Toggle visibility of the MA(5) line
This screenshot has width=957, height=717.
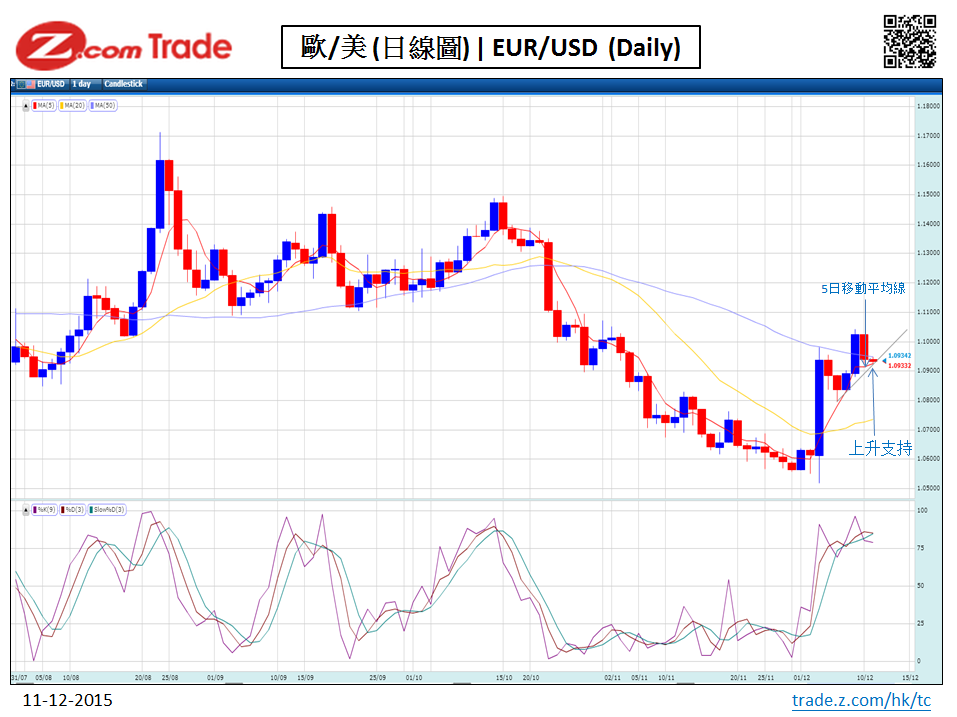coord(35,105)
